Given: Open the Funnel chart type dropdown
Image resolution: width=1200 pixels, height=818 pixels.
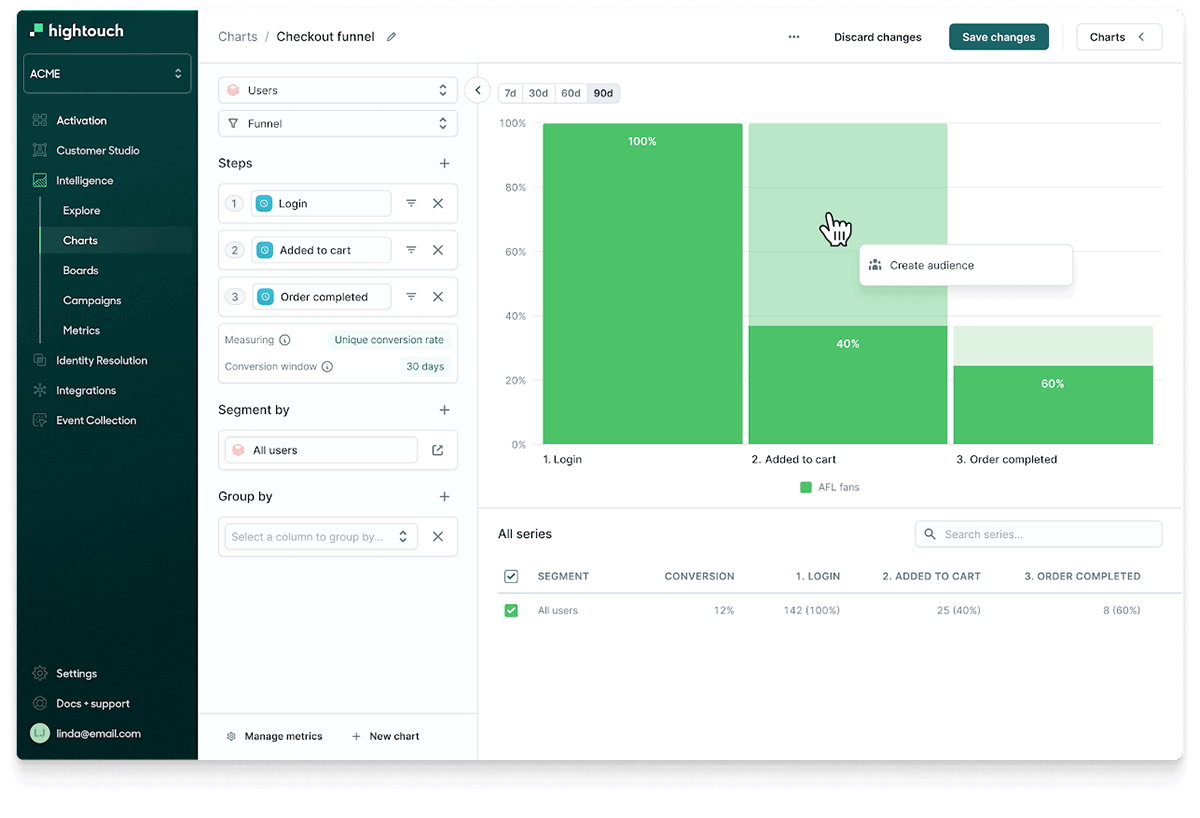Looking at the screenshot, I should point(338,124).
